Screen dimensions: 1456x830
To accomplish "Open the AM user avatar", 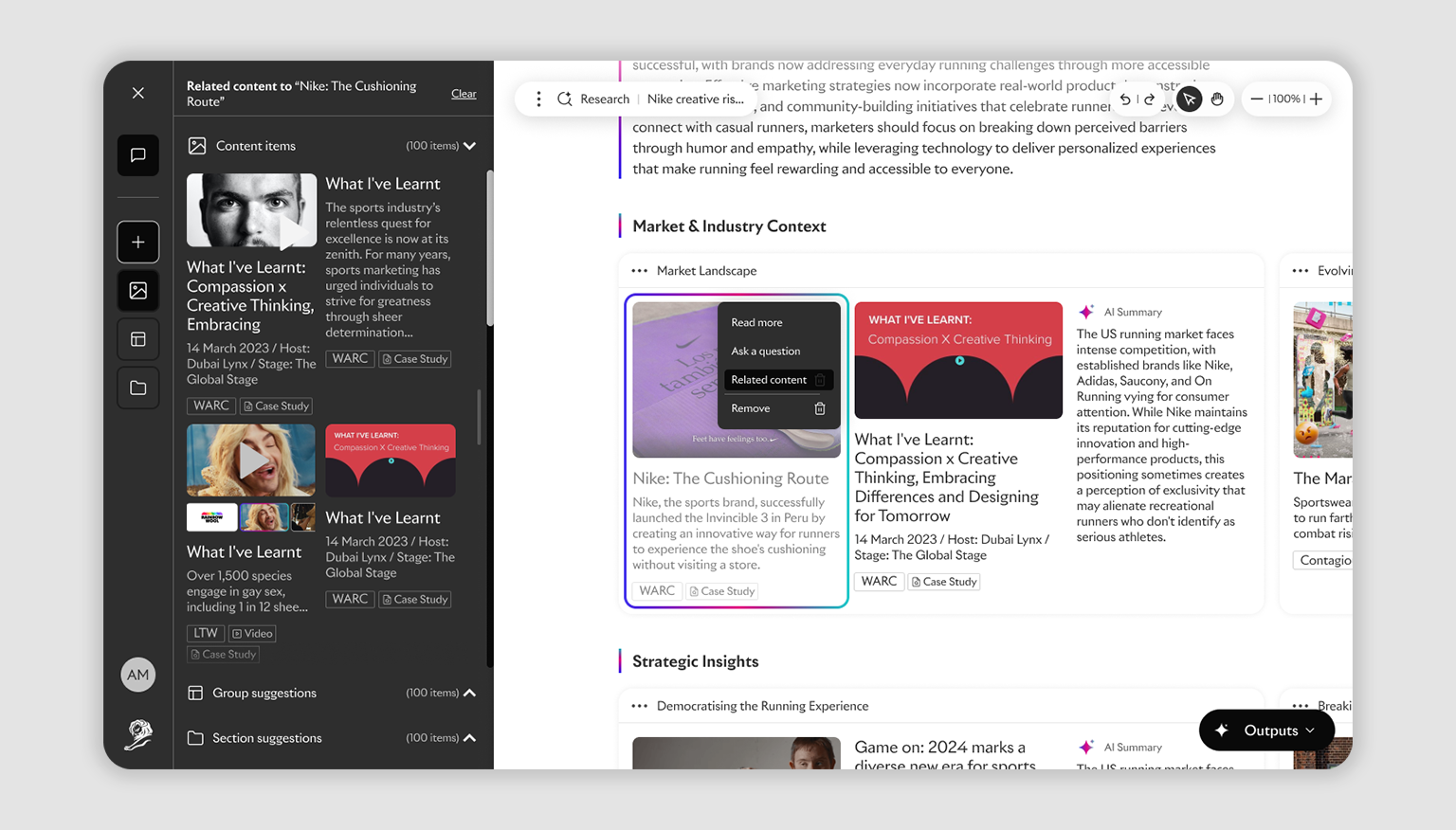I will pyautogui.click(x=138, y=675).
